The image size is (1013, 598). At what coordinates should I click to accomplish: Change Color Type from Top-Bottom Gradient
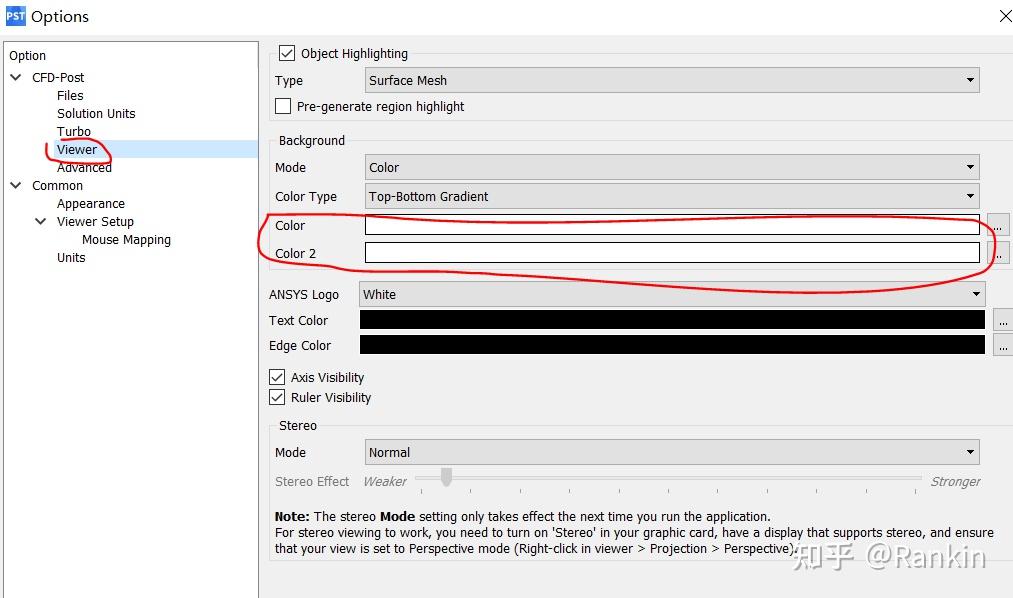pos(968,196)
